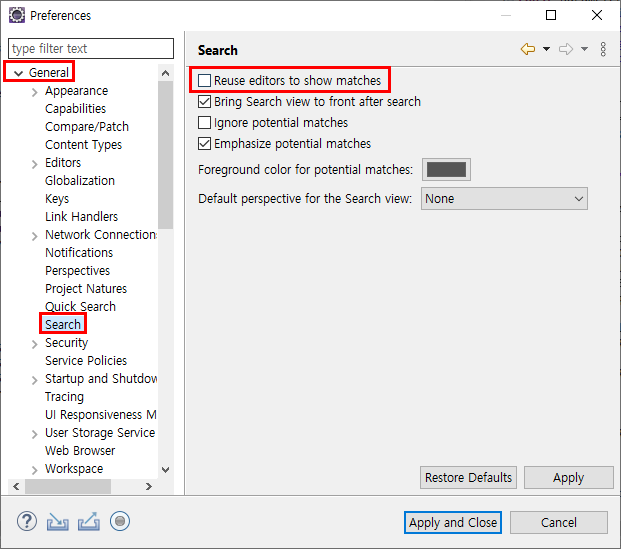Viewport: 621px width, 549px height.
Task: Pick foreground color for potential matches
Action: pos(446,170)
